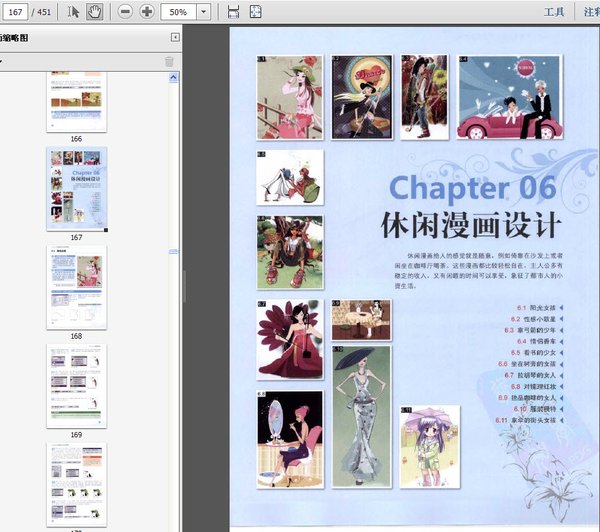The height and width of the screenshot is (532, 600).
Task: Click illustration 6.5 girl reading
Action: pyautogui.click(x=290, y=177)
